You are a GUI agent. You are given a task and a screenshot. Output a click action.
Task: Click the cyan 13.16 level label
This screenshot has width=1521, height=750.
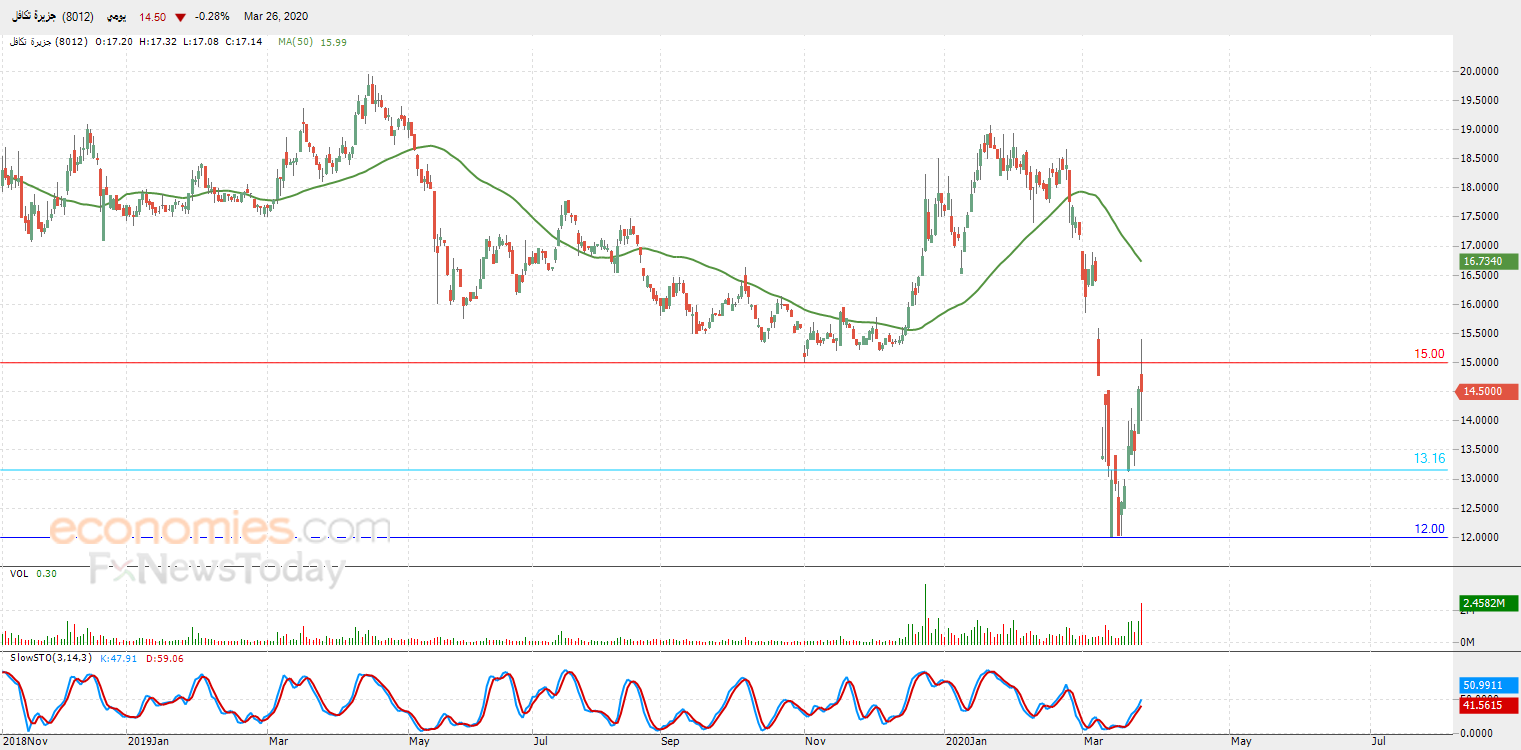pos(1429,459)
